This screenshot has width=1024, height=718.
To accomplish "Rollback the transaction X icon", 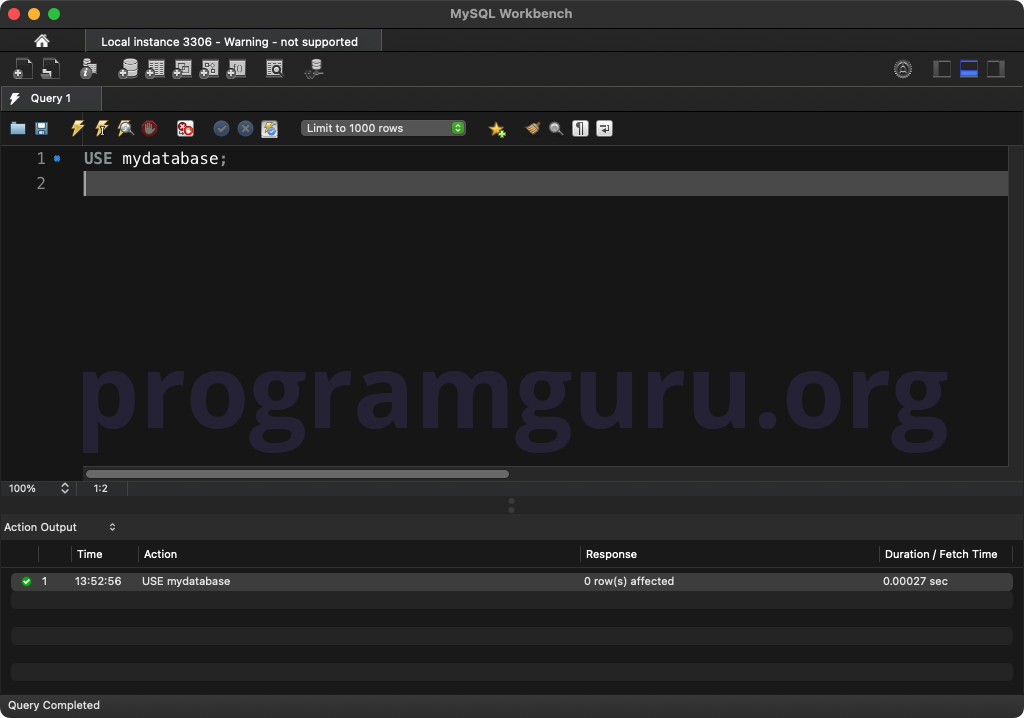I will click(246, 128).
